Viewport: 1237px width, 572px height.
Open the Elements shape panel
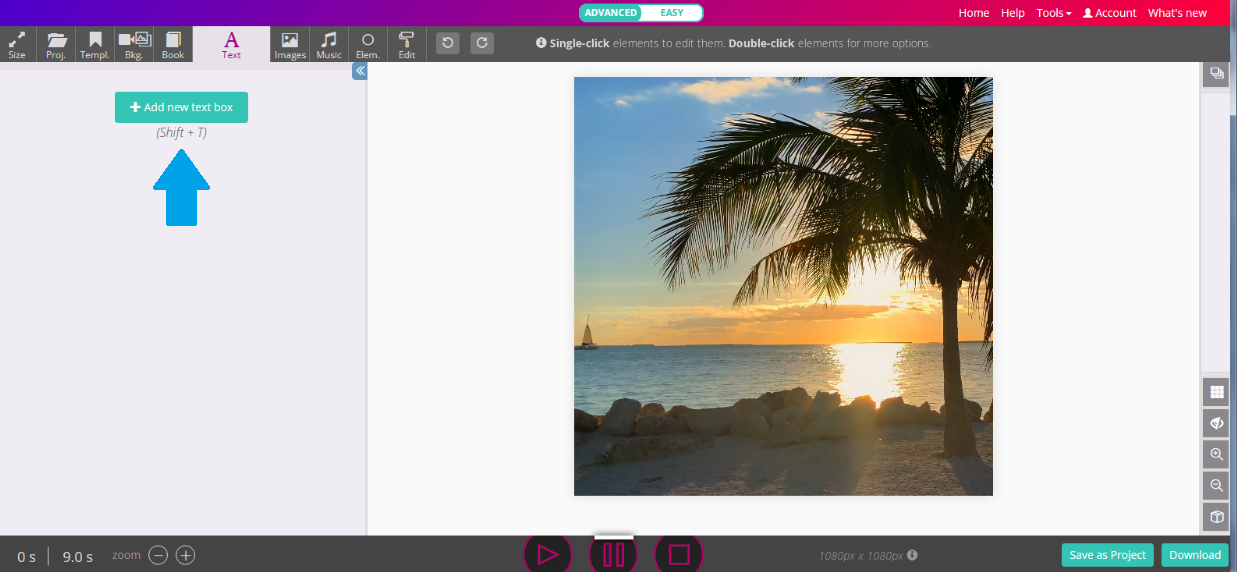click(x=368, y=45)
